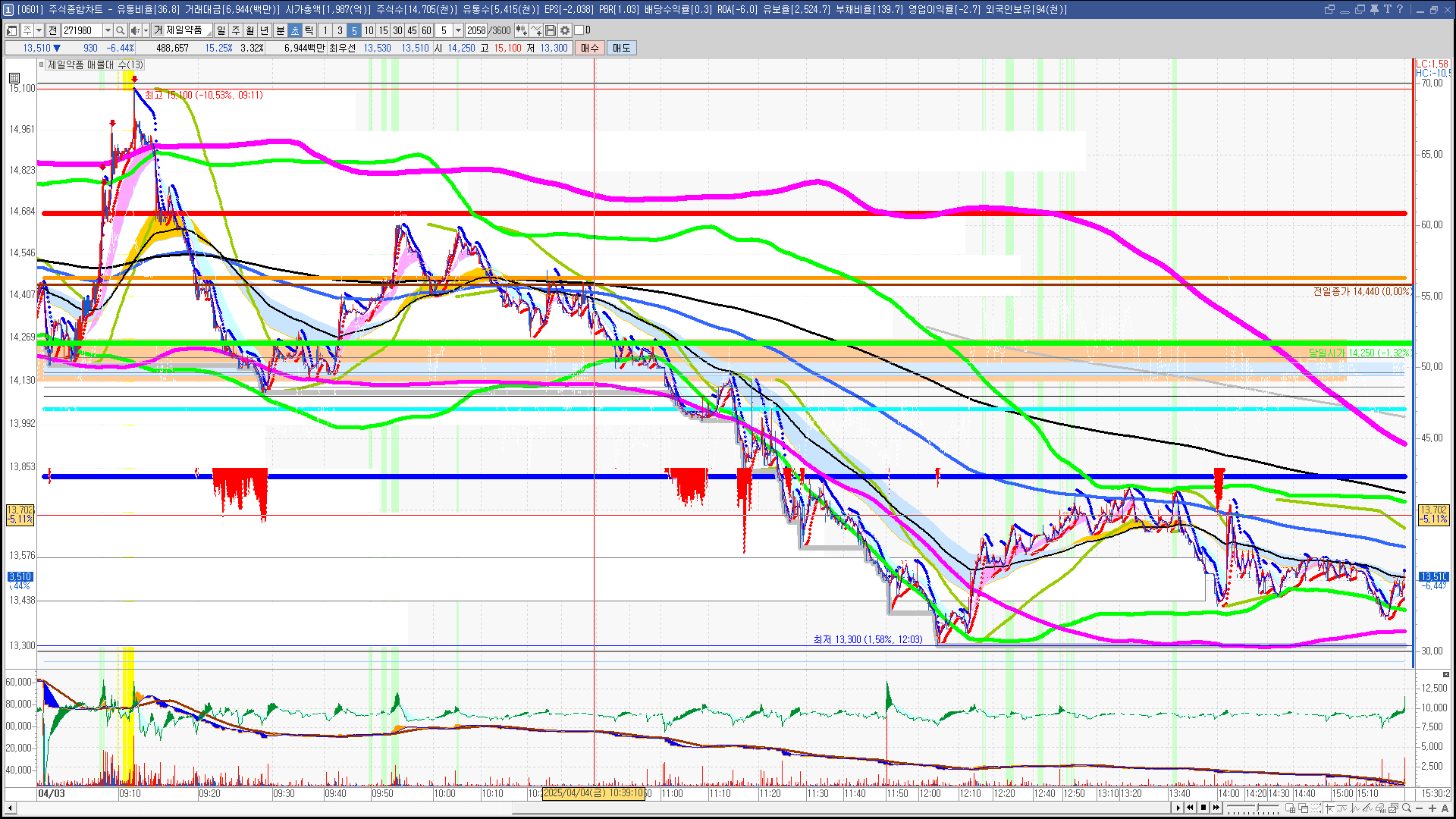Select the 틱 (tick) chart period toggle
1456x819 pixels.
pos(309,30)
